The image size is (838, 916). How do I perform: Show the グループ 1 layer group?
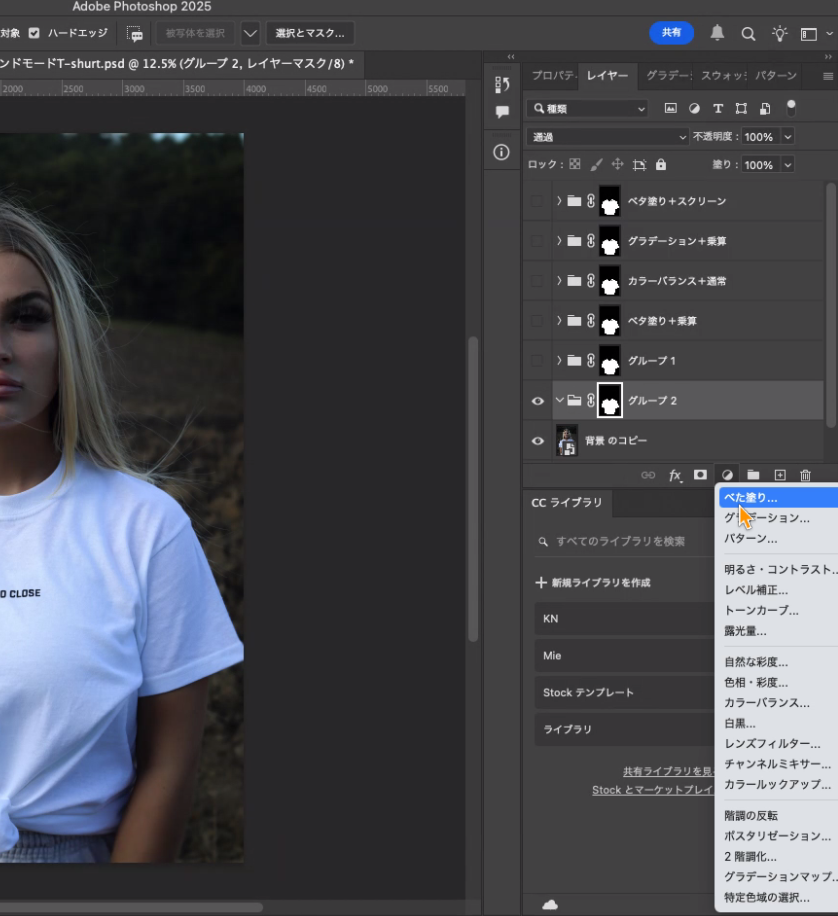point(537,361)
